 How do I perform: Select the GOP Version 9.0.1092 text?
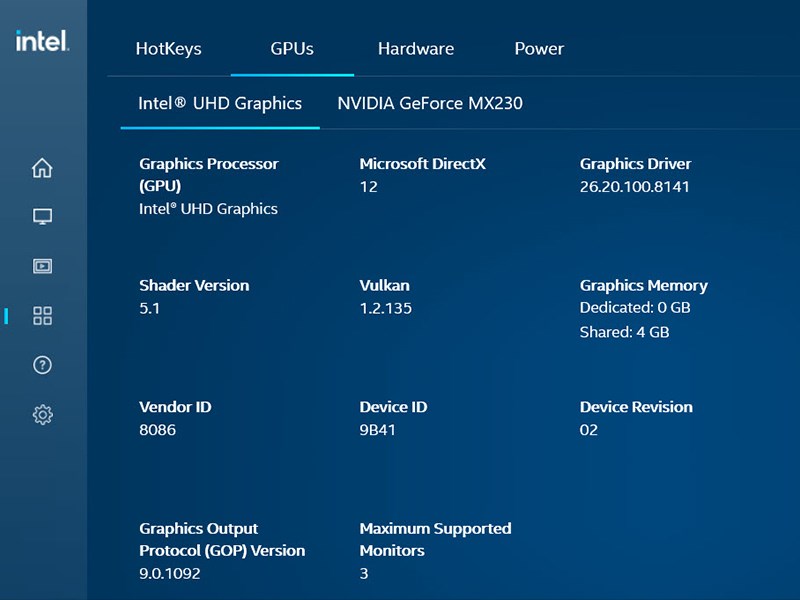coord(167,573)
